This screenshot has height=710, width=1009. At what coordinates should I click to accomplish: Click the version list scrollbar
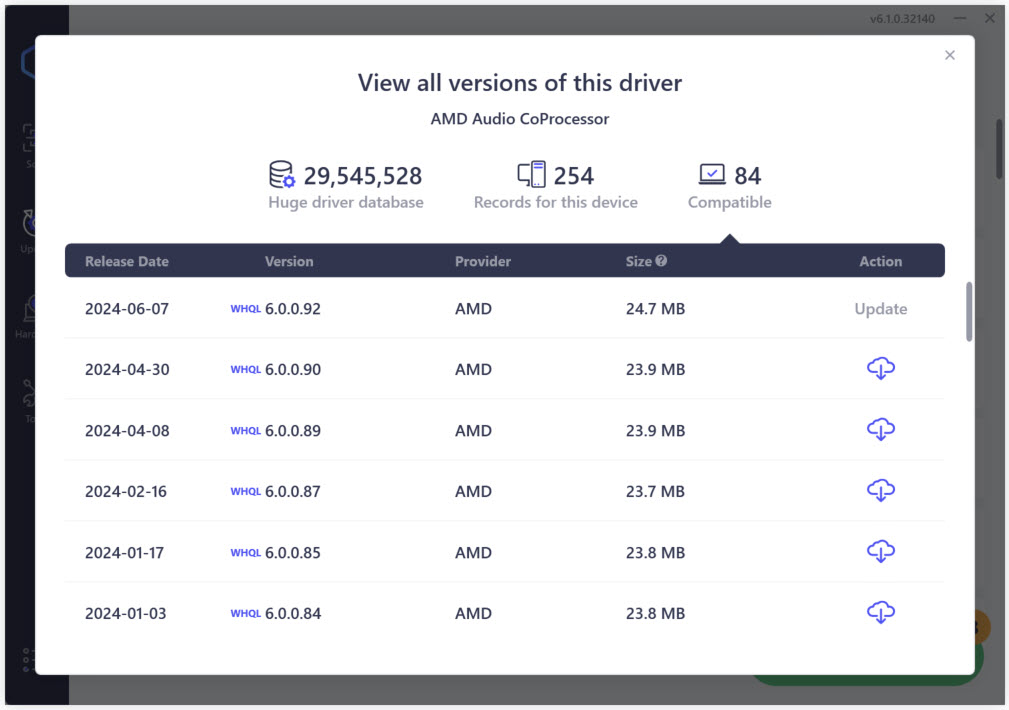968,312
